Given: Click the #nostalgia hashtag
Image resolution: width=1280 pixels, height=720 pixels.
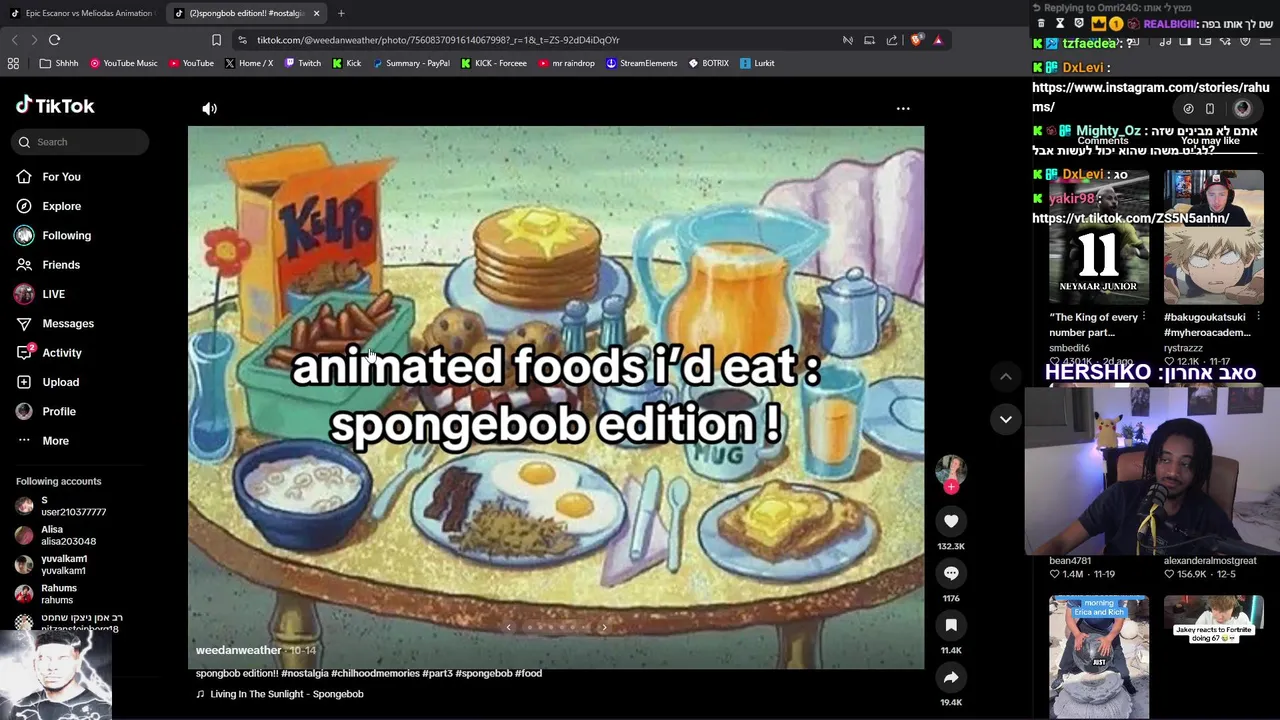Looking at the screenshot, I should coord(304,673).
